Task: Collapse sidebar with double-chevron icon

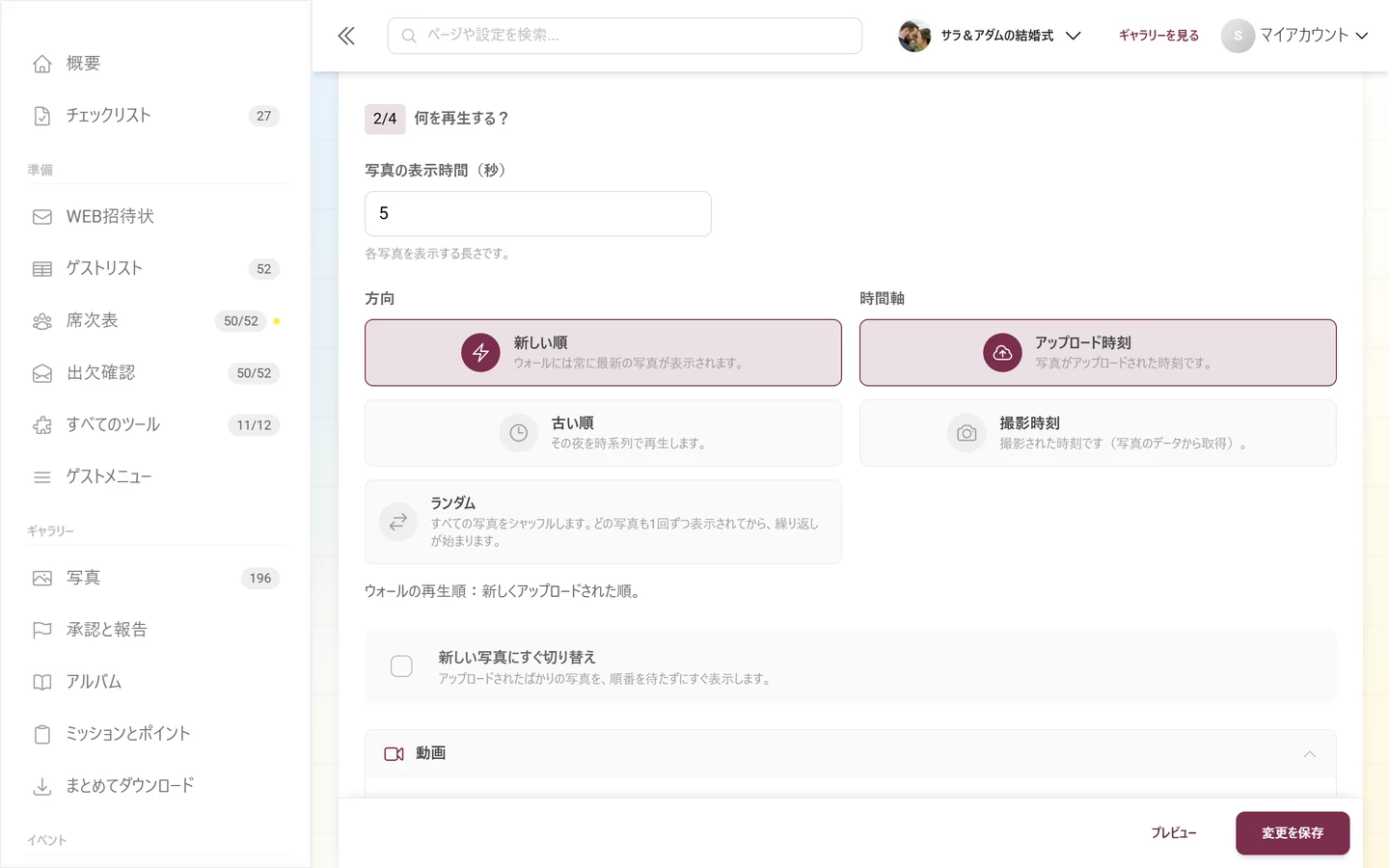Action: (346, 36)
